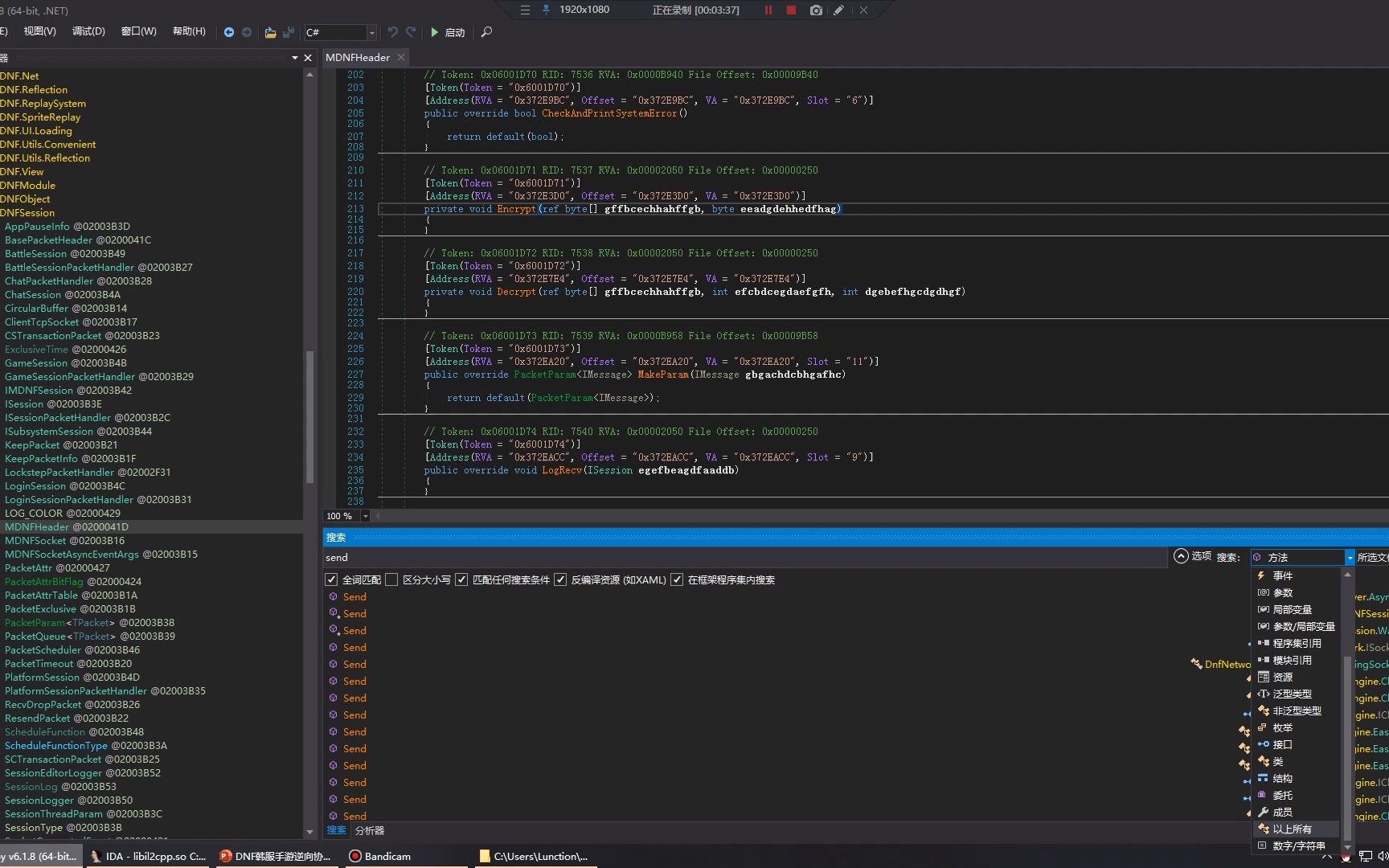This screenshot has width=1389, height=868.
Task: Click the navigate forward arrow icon
Action: coord(247,32)
